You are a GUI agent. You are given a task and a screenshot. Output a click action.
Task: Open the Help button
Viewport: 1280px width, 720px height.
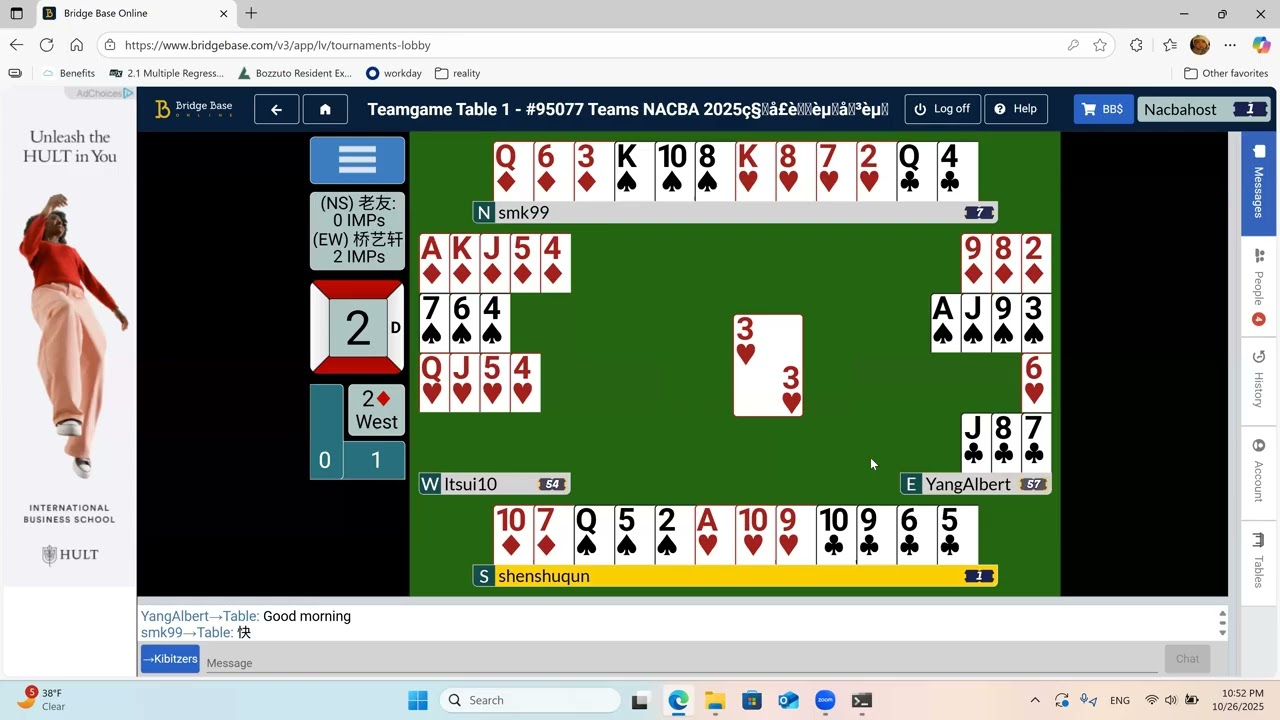click(1015, 109)
